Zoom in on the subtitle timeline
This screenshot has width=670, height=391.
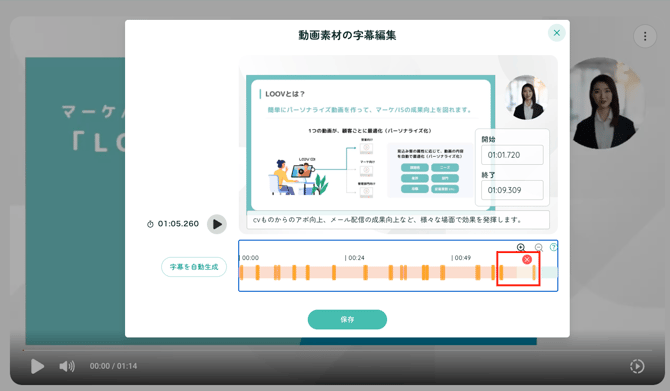521,247
